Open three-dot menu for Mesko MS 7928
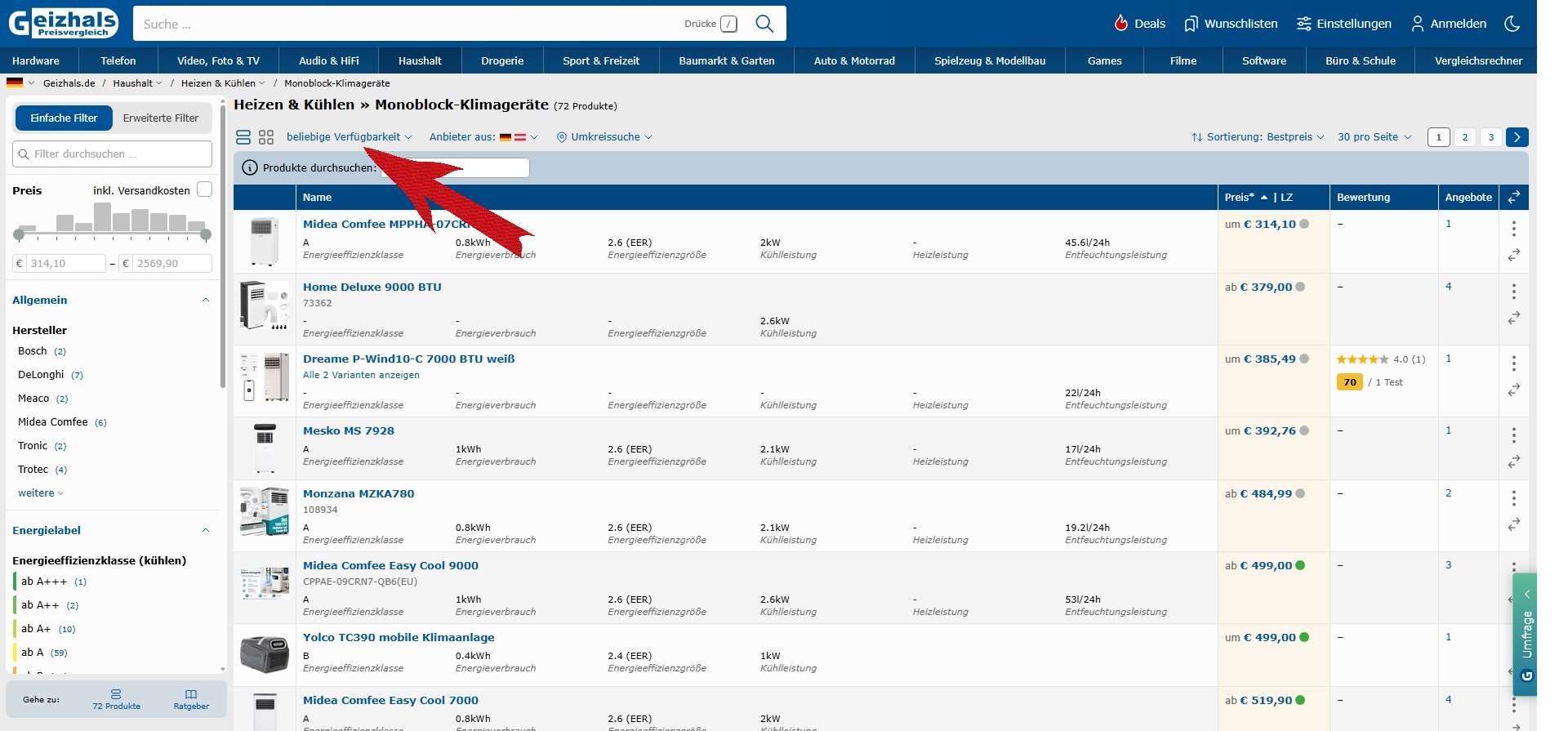The height and width of the screenshot is (731, 1568). (1514, 435)
